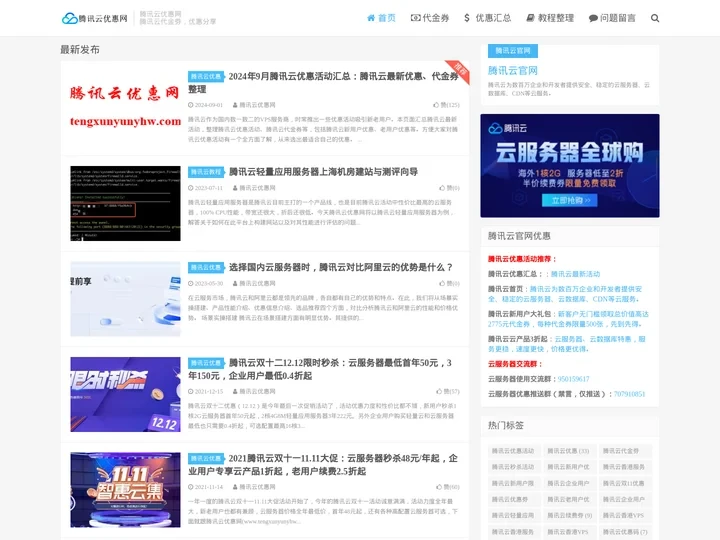Open the 腾讯云最新活动 link
720x540 pixels.
pos(575,274)
